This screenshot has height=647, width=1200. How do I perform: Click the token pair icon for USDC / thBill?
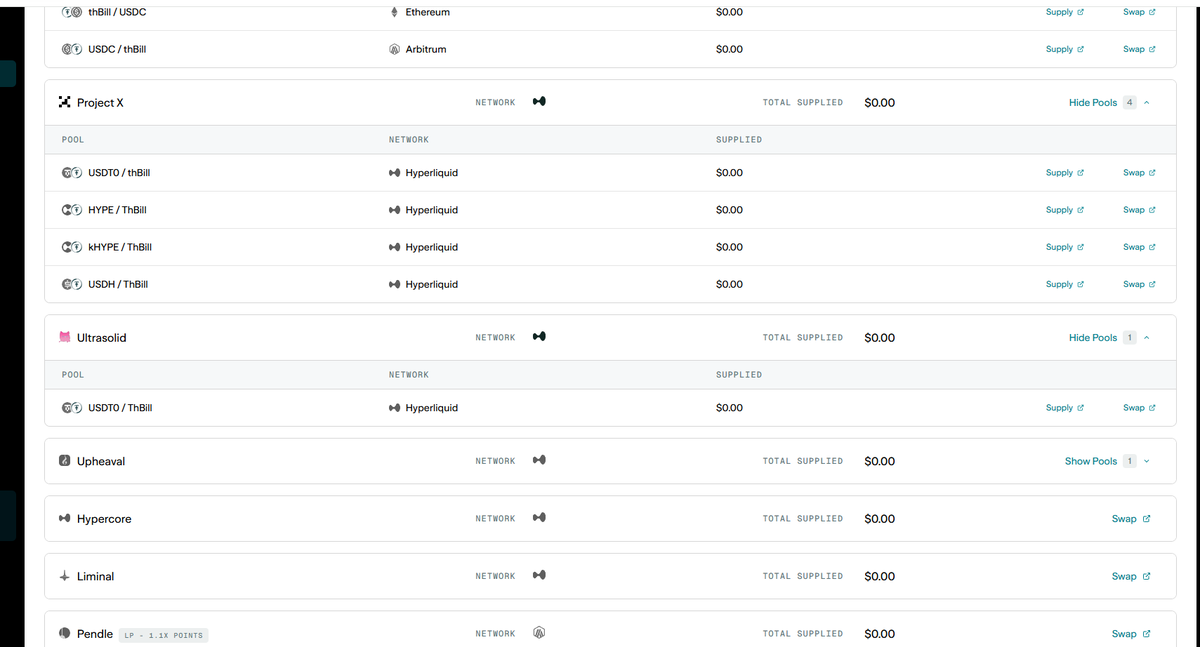click(x=71, y=49)
